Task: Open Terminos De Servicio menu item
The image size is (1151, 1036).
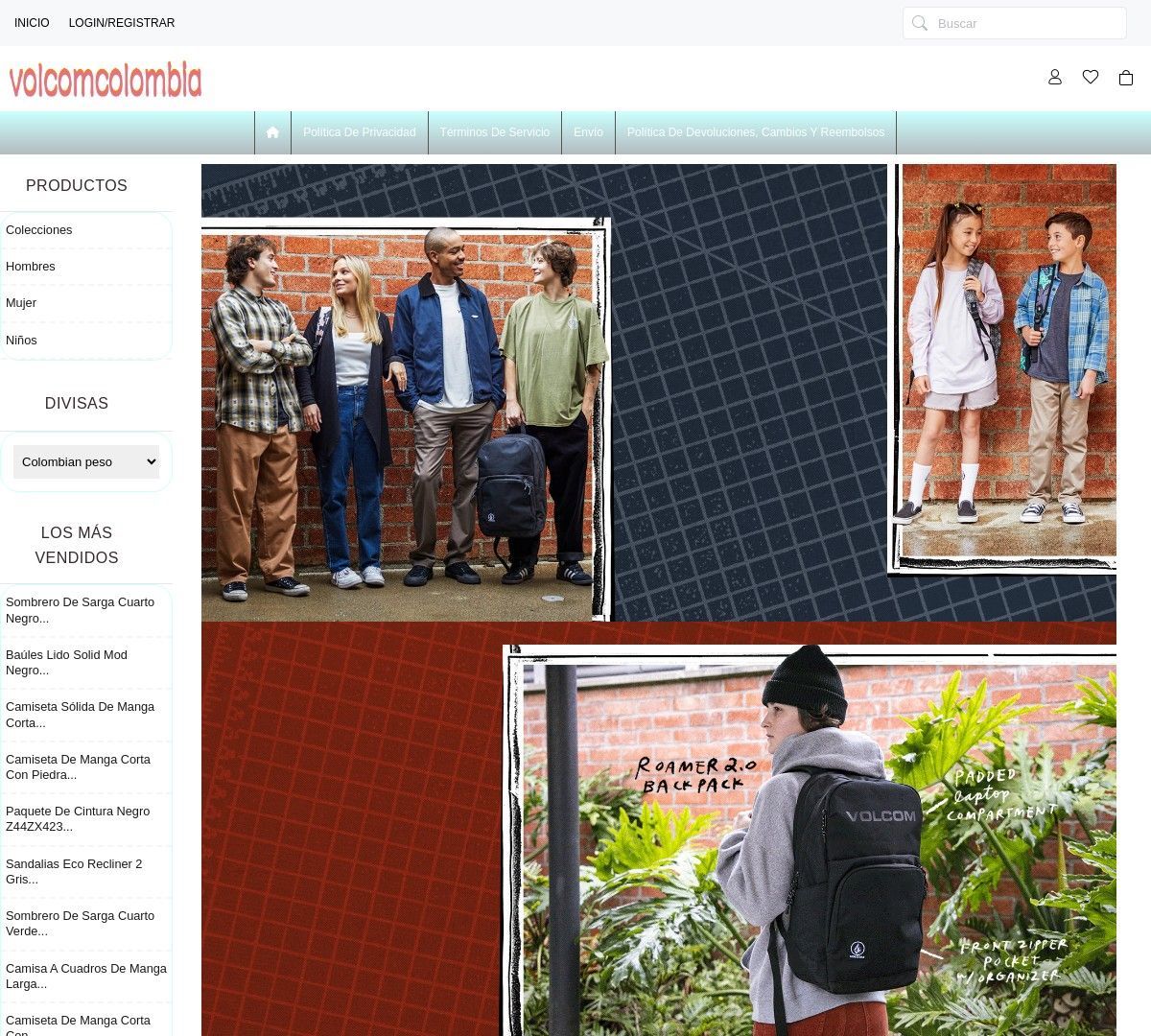Action: 495,132
